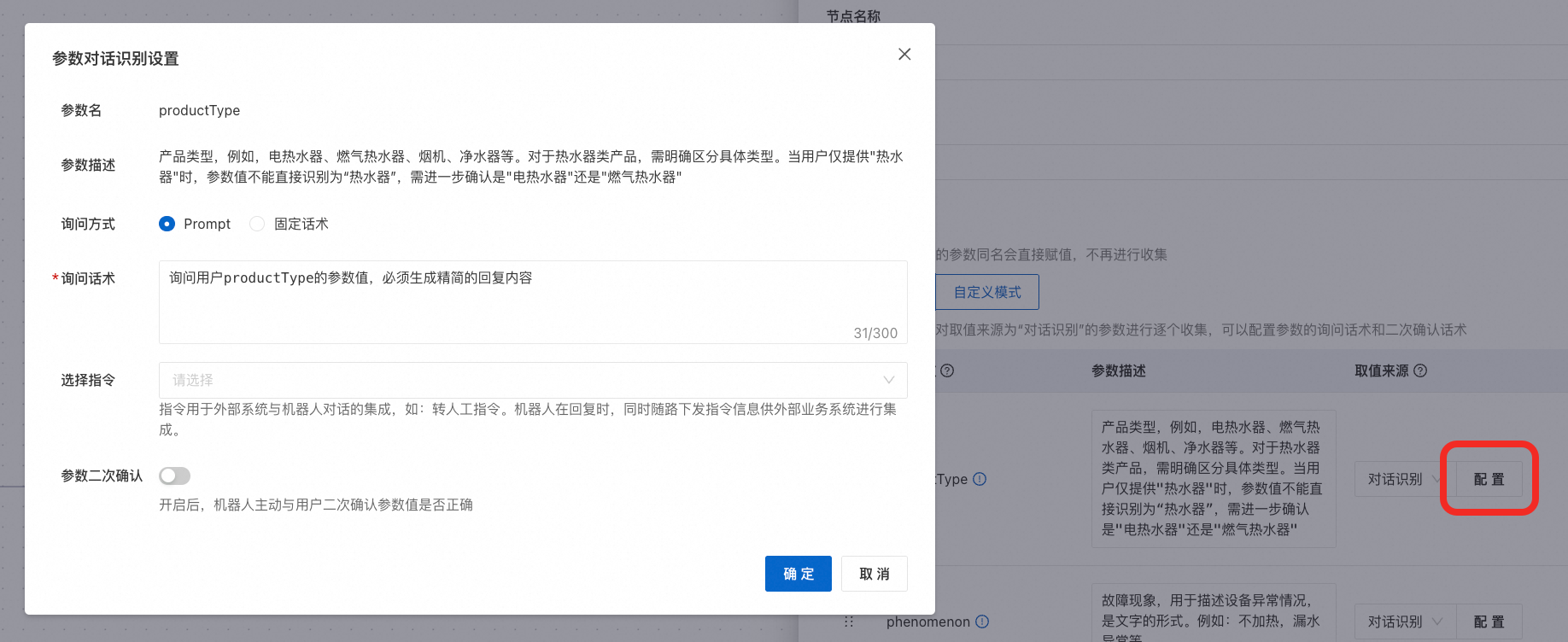This screenshot has height=642, width=1568.
Task: Click the 参数描述 column header
Action: [1119, 371]
